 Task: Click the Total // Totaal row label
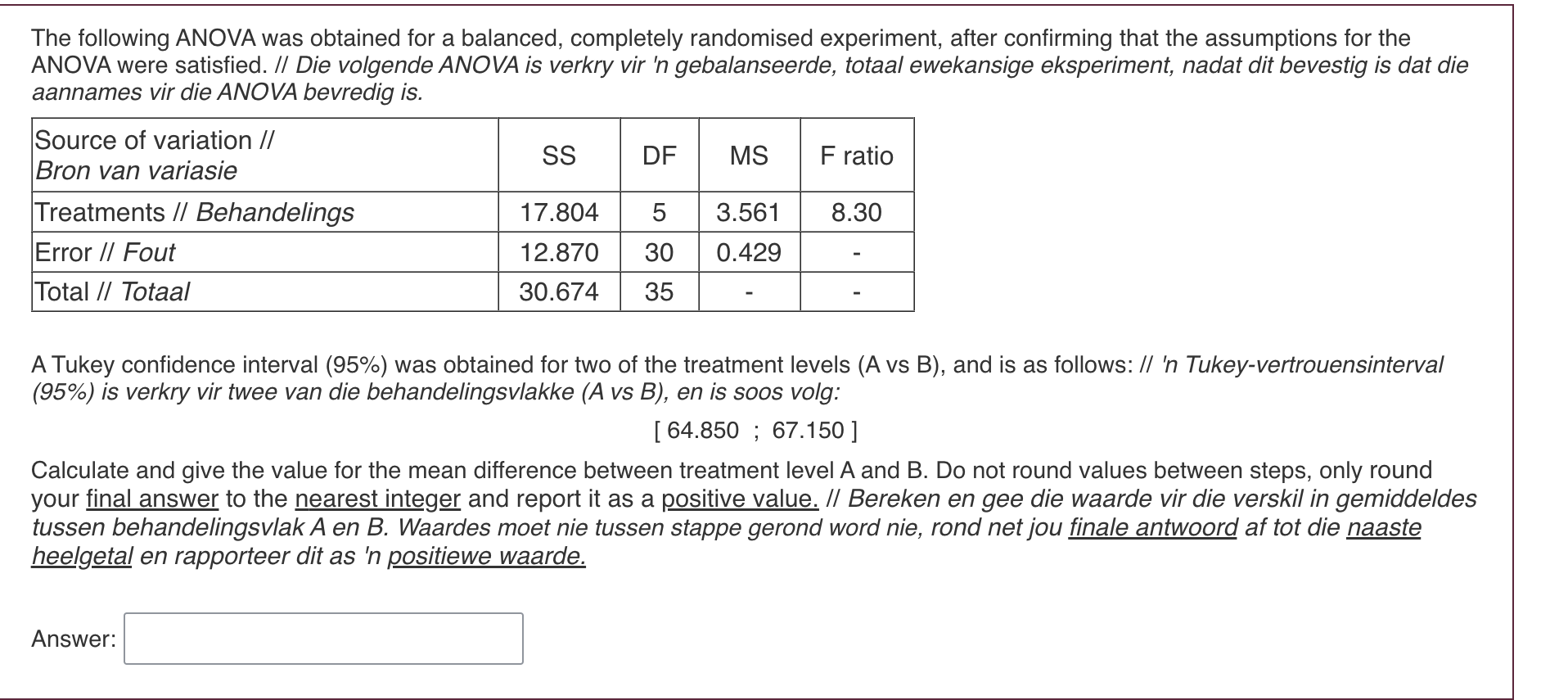111,291
